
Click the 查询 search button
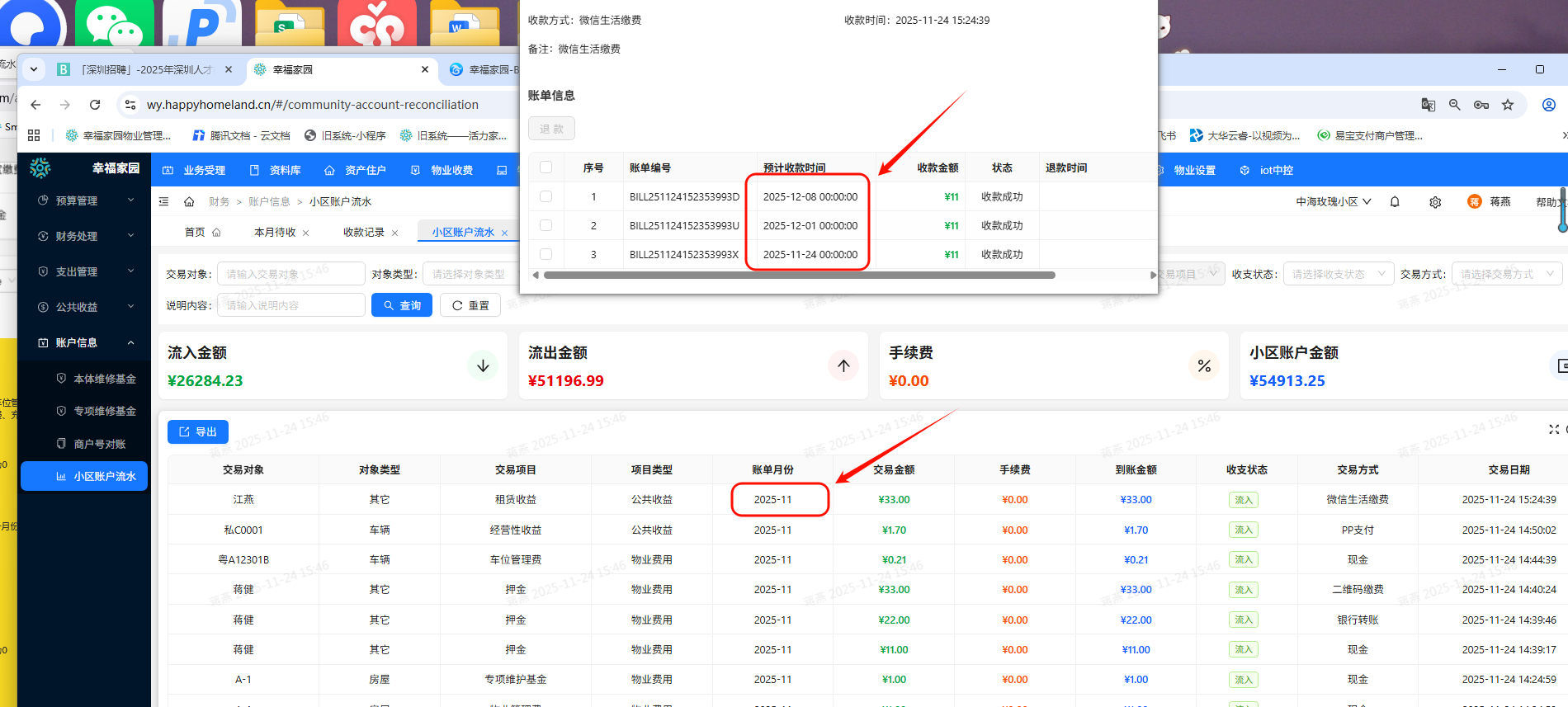pyautogui.click(x=402, y=305)
